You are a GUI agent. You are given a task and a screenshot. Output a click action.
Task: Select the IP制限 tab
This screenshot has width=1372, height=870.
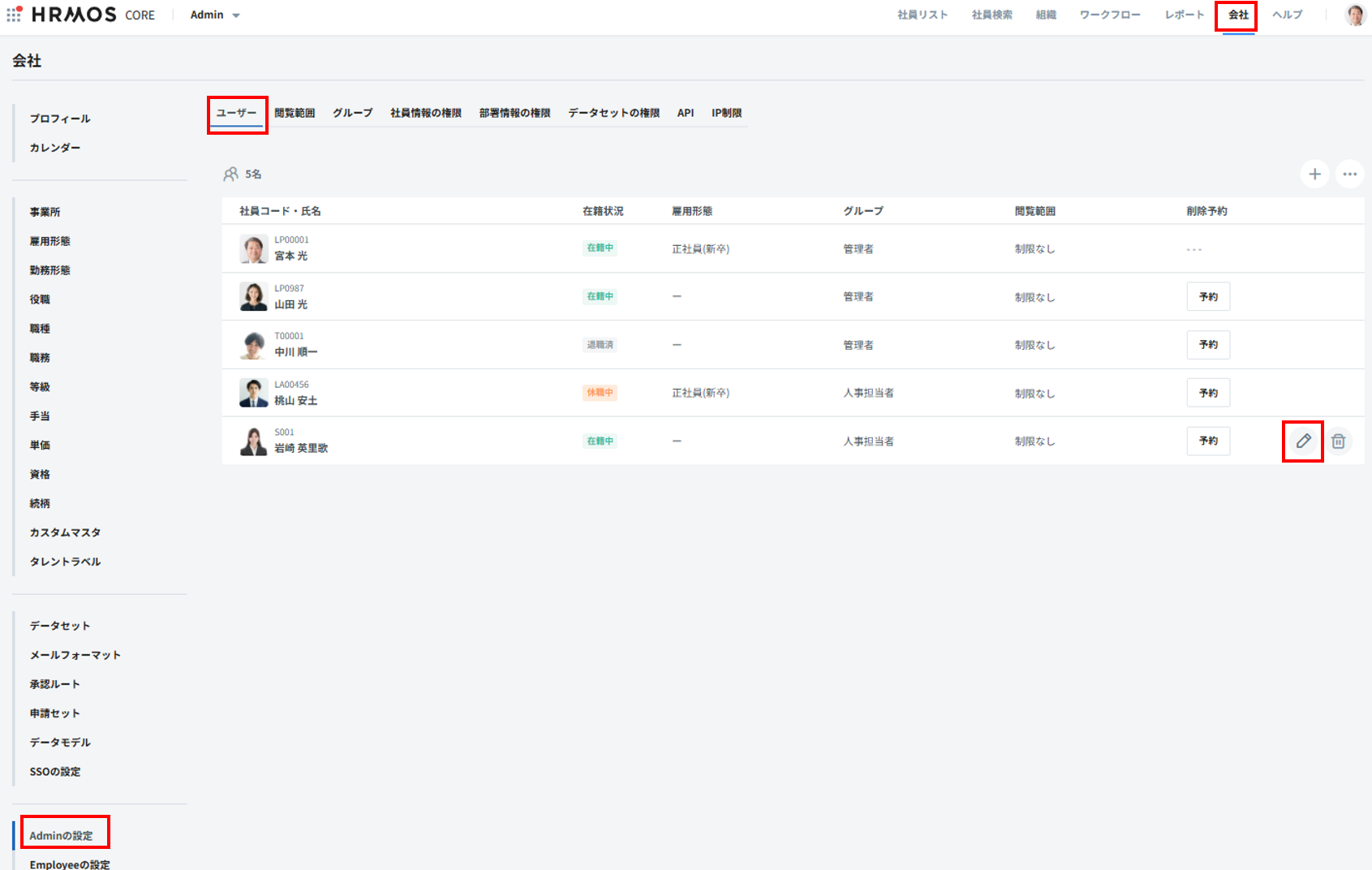pos(726,114)
